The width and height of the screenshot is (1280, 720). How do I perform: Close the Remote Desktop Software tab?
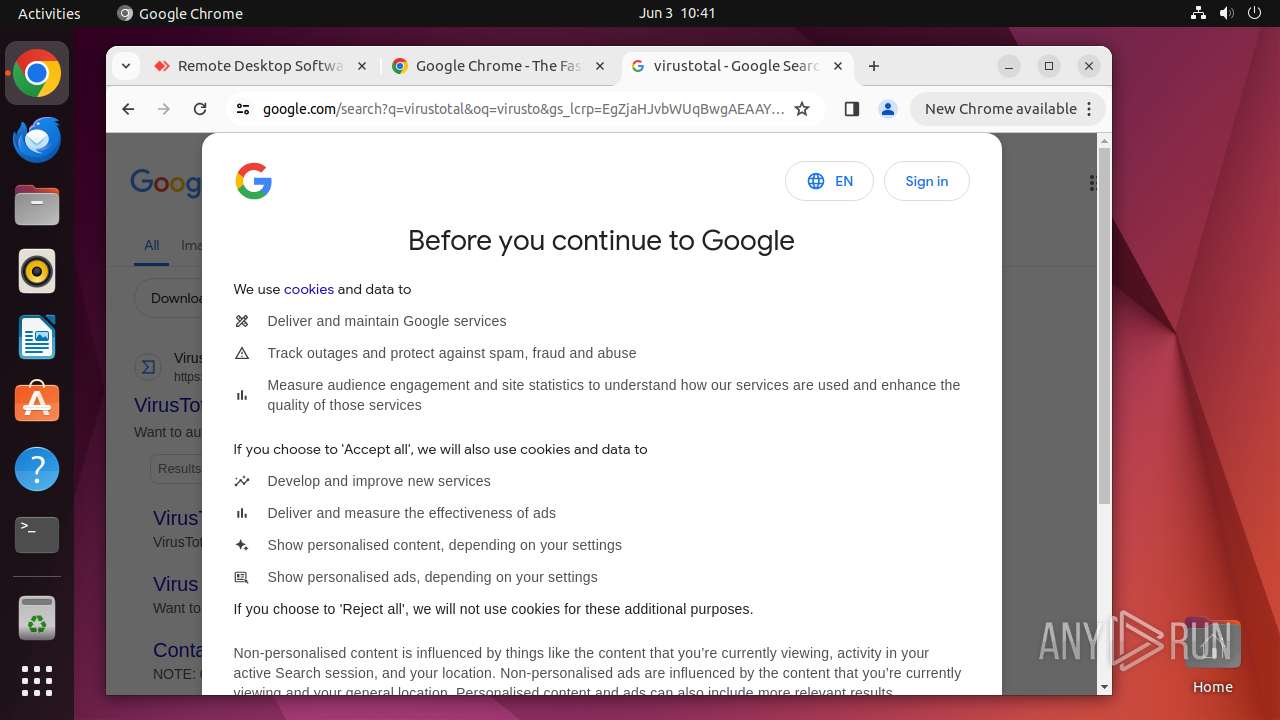point(362,66)
